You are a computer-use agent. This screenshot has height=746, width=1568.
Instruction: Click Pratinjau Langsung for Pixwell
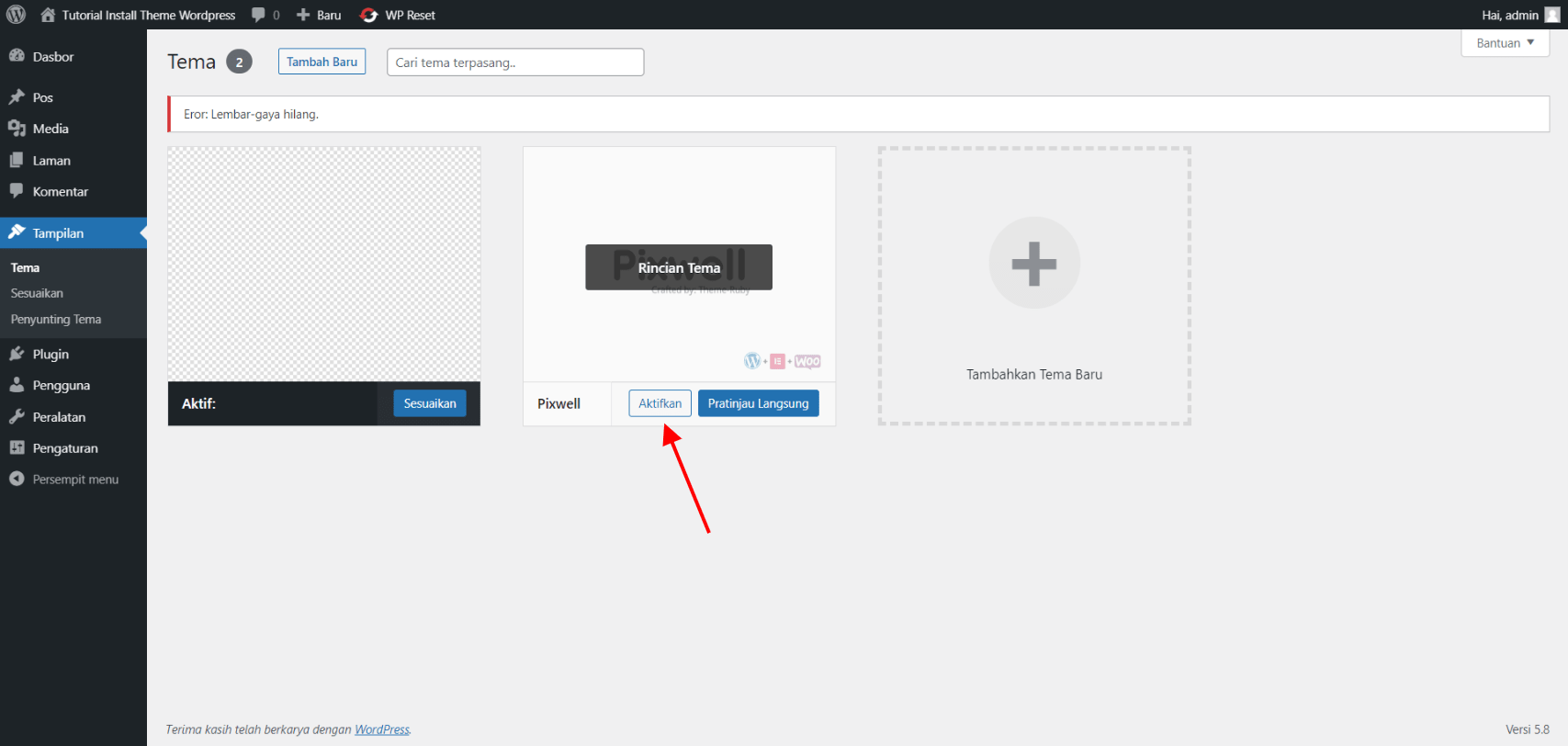click(x=758, y=403)
